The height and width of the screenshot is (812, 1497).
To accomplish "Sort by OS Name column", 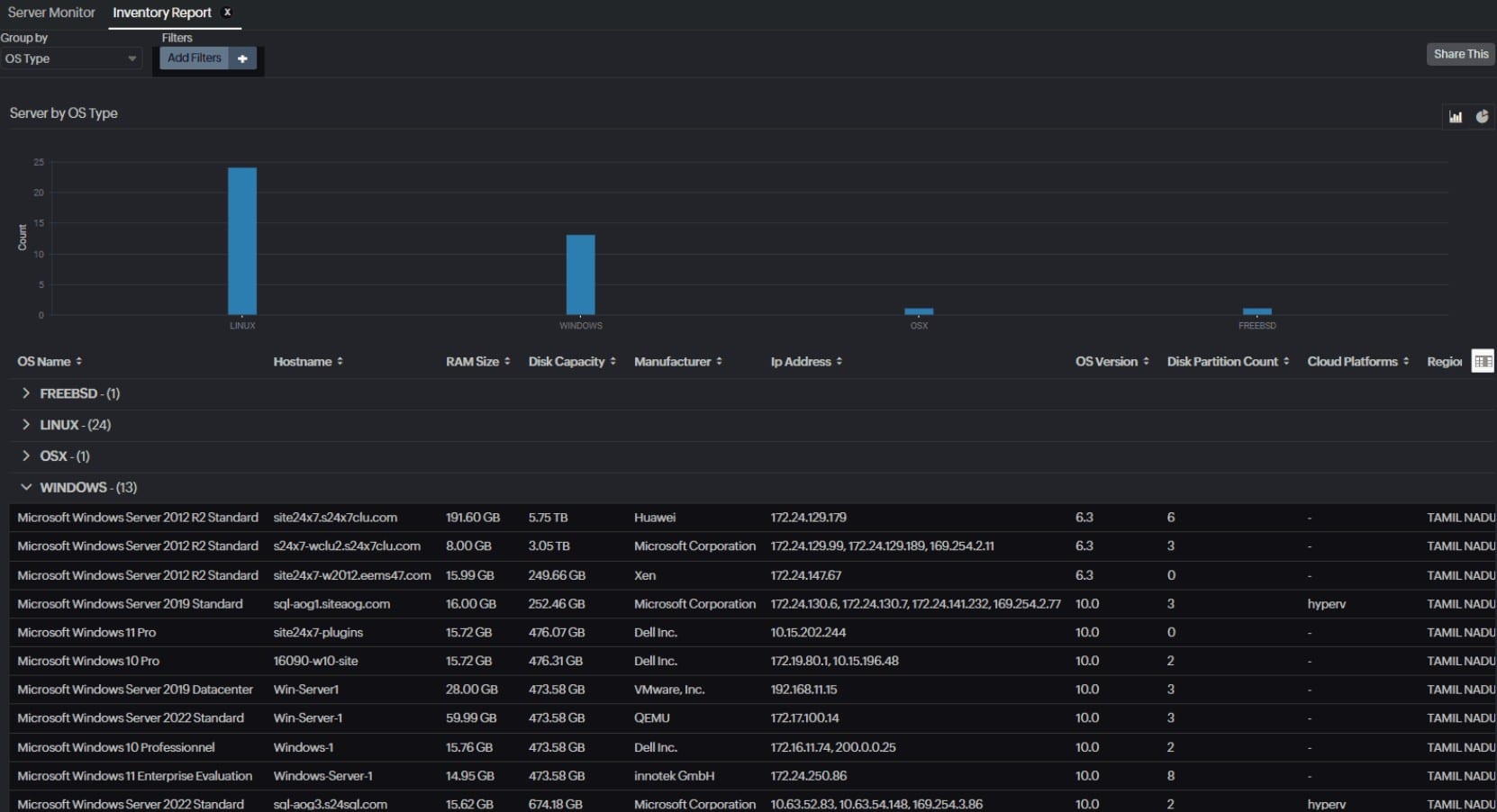I will click(50, 361).
